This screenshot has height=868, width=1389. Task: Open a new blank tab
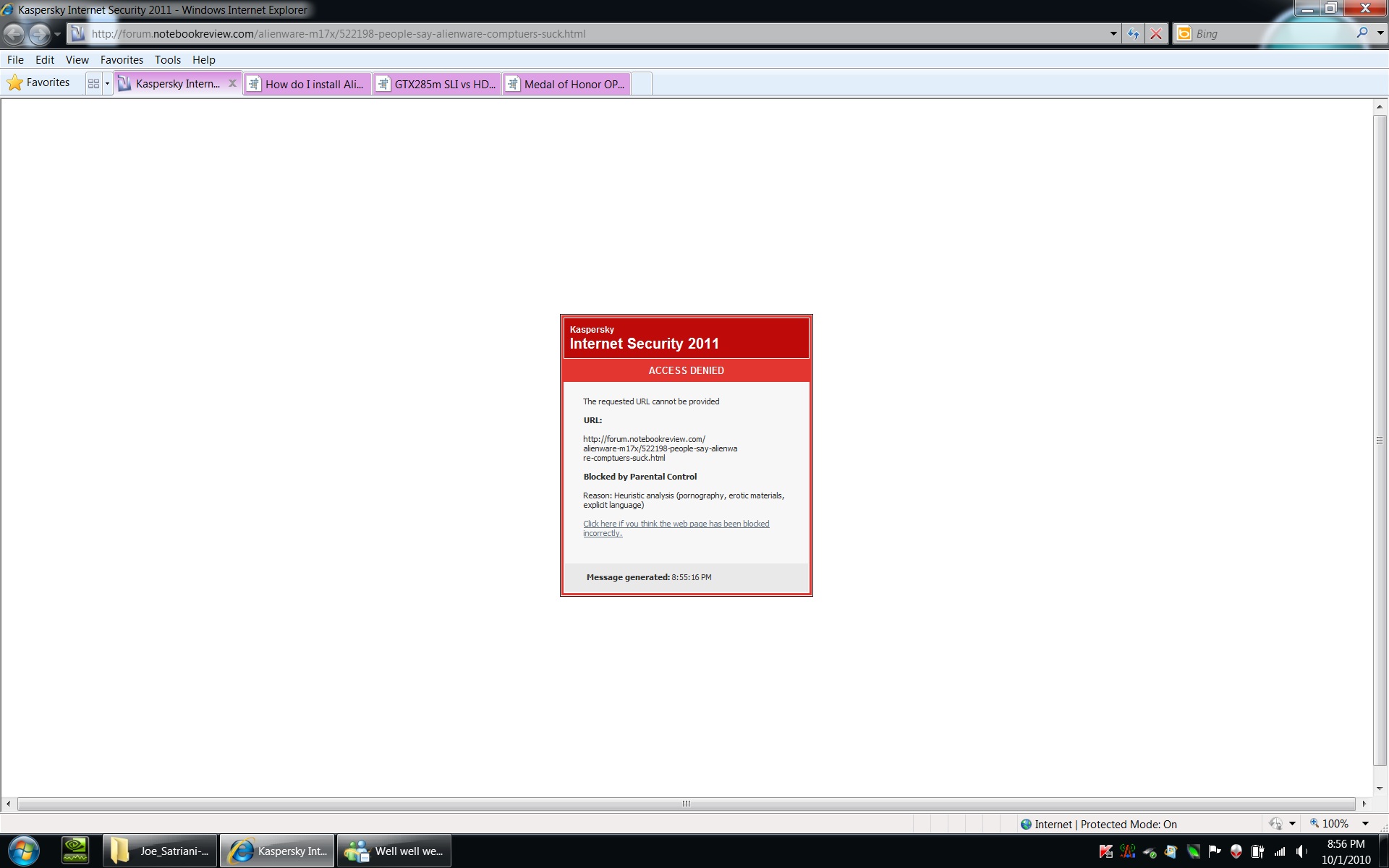point(642,84)
